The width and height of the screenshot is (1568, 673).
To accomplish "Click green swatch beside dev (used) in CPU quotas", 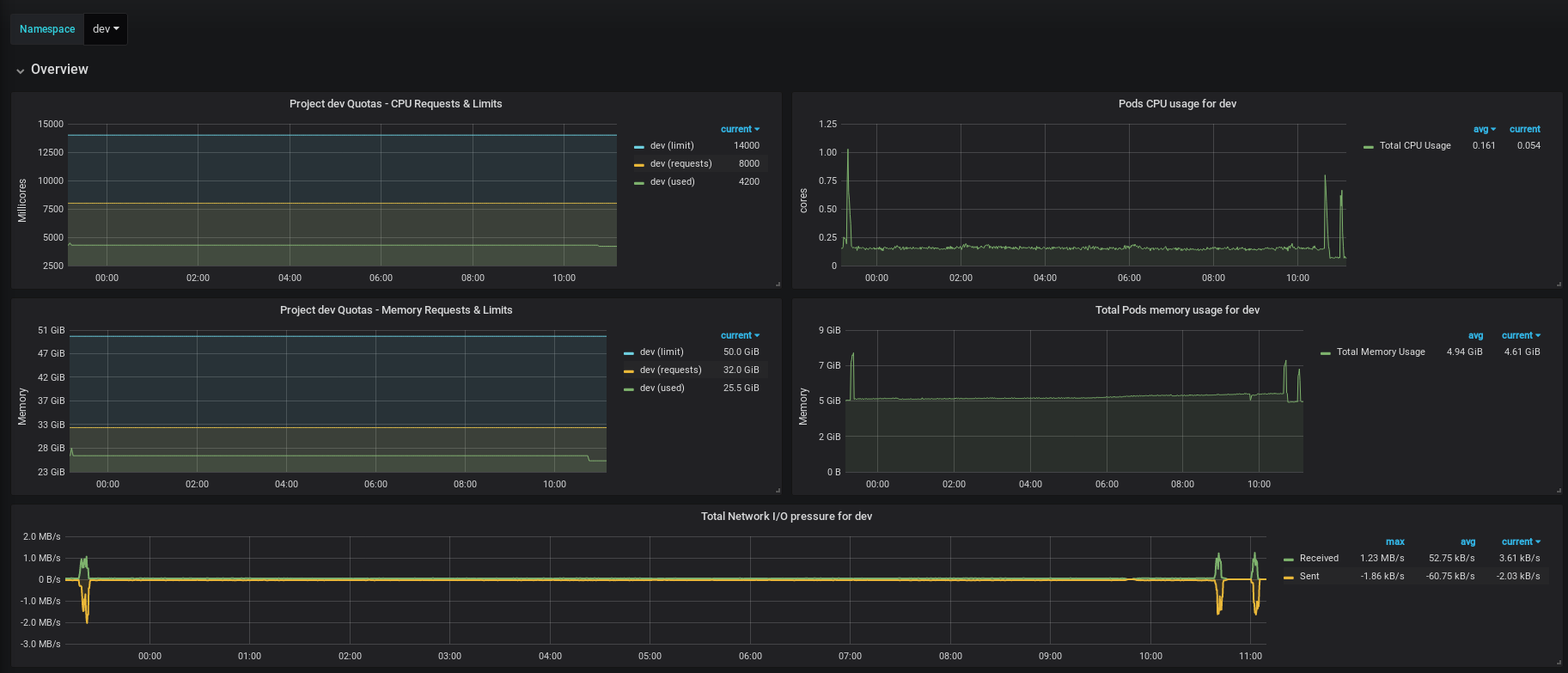I will pyautogui.click(x=639, y=183).
